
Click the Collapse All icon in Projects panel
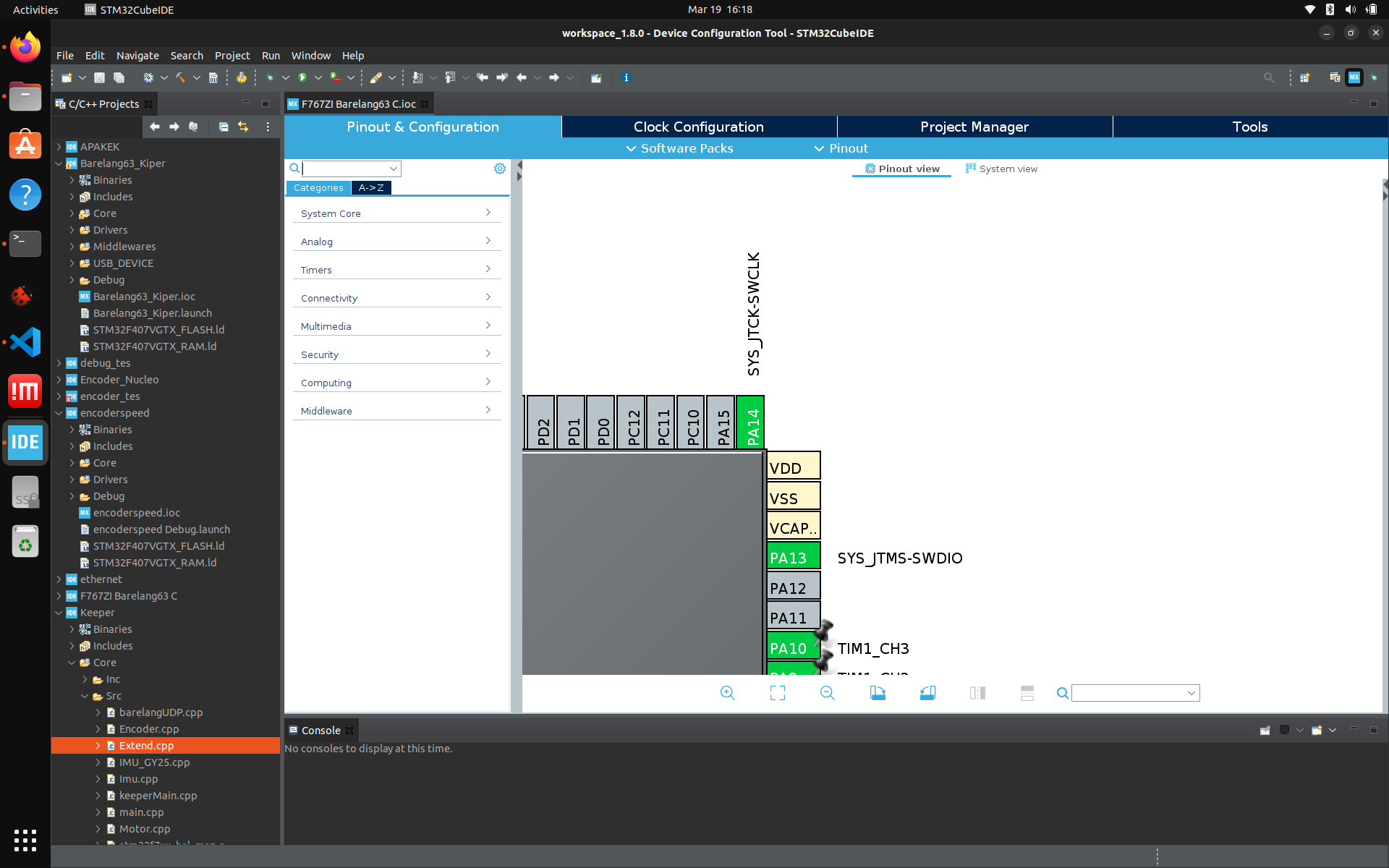[224, 127]
